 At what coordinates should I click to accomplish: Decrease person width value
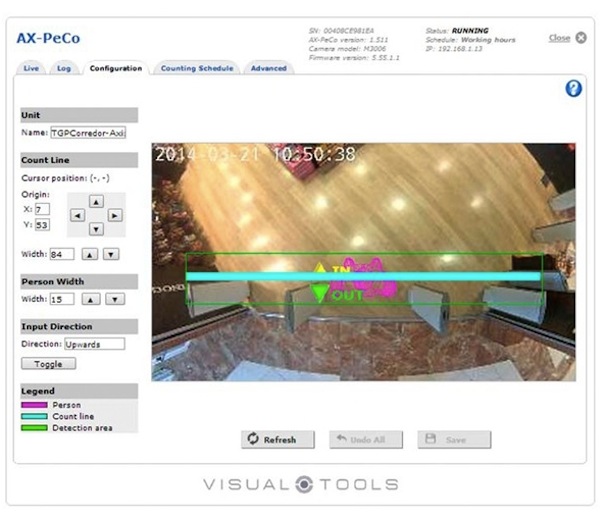(115, 299)
